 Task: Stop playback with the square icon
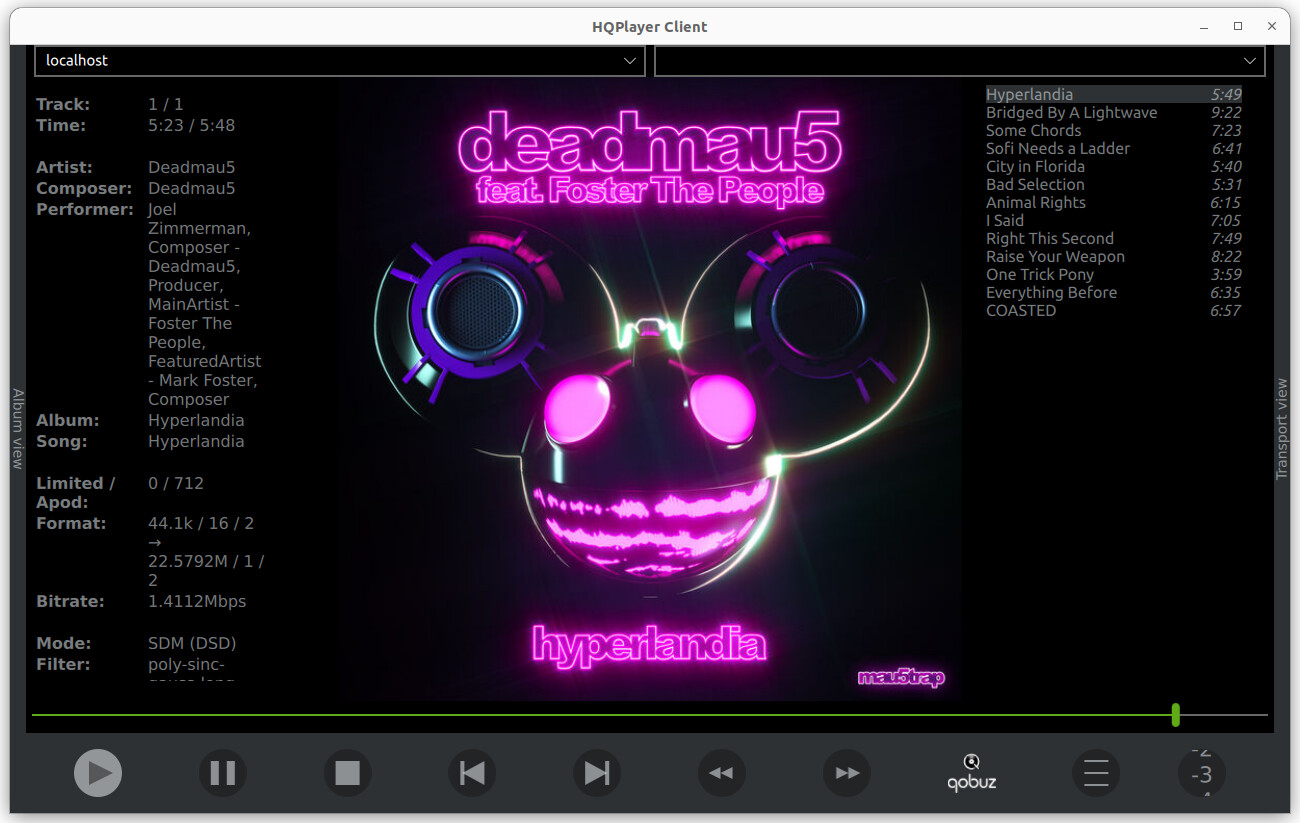click(347, 773)
